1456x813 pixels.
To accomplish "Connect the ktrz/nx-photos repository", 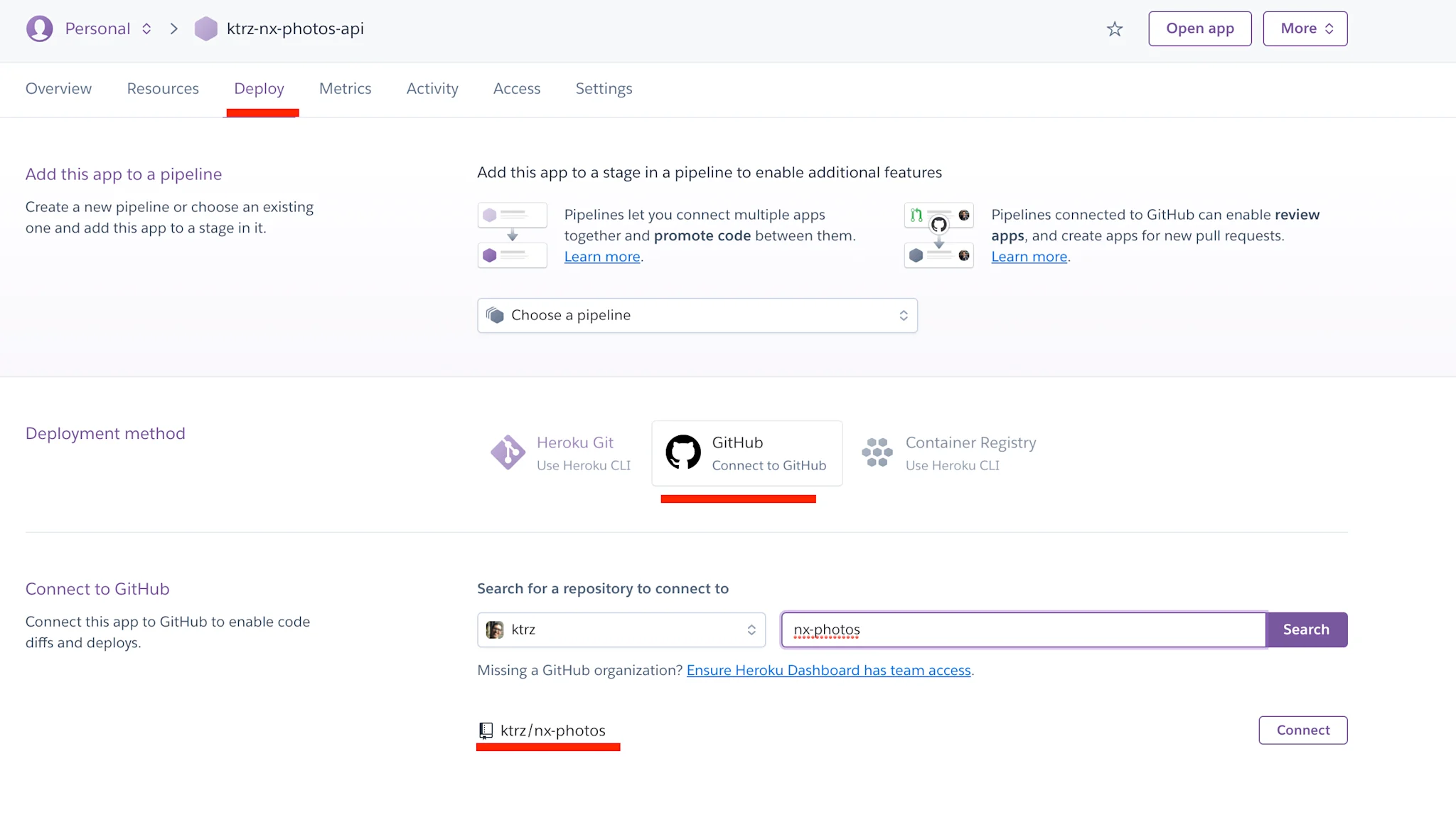I will pos(1302,730).
